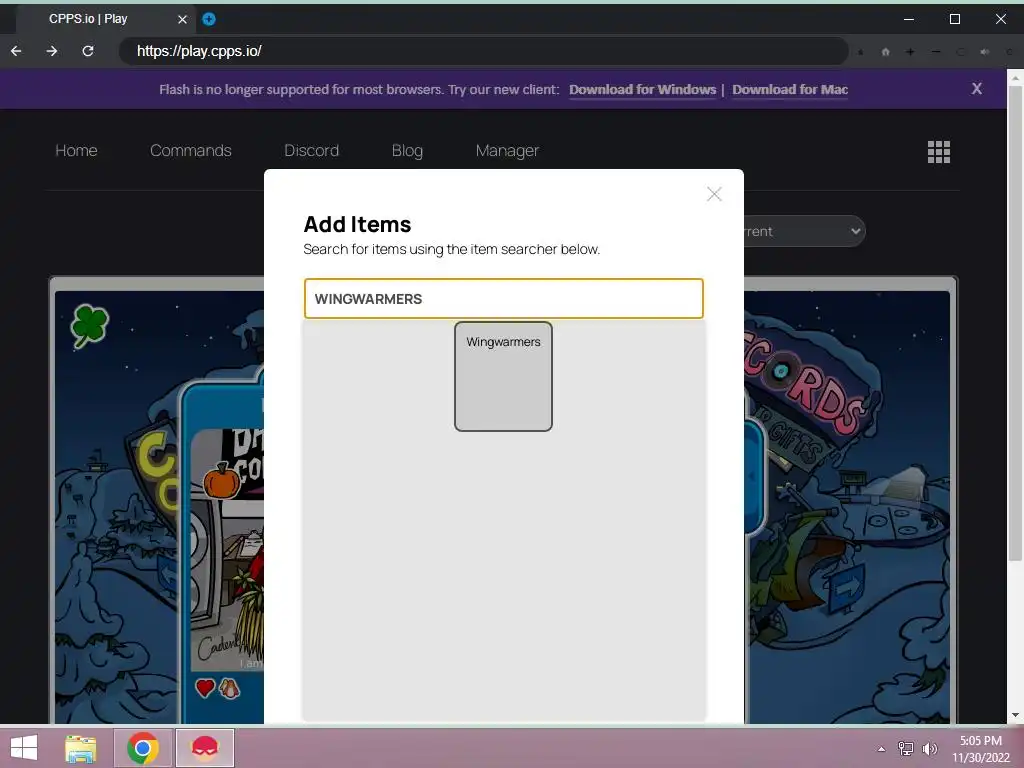Click the green clover icon in the game

click(x=89, y=325)
